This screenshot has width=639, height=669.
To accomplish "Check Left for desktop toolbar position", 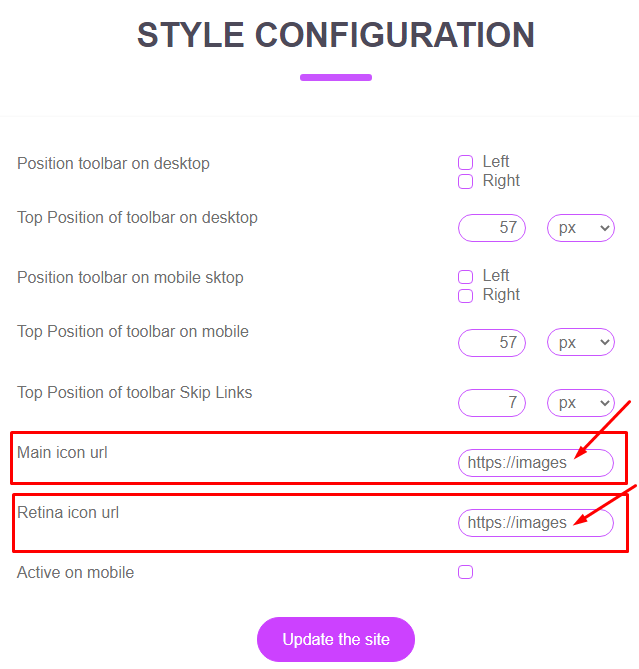I will 465,162.
